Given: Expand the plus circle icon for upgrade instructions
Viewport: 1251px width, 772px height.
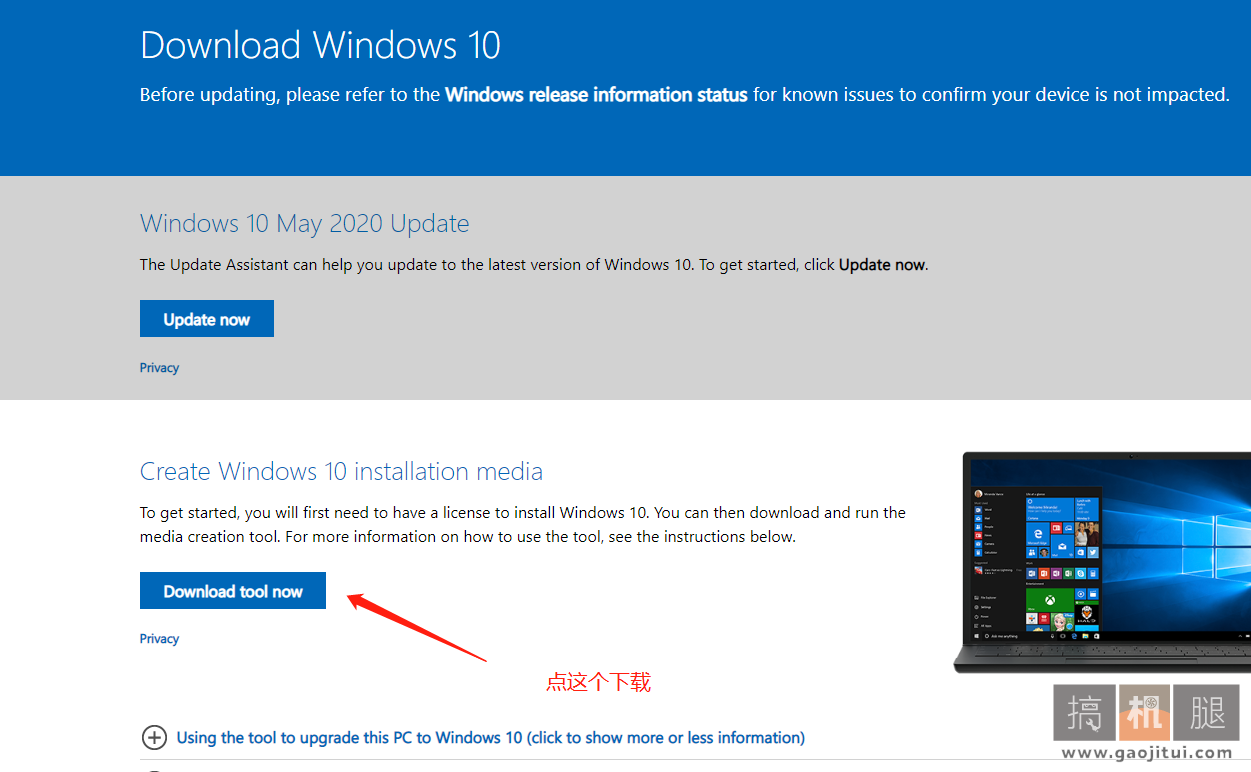Looking at the screenshot, I should 154,738.
